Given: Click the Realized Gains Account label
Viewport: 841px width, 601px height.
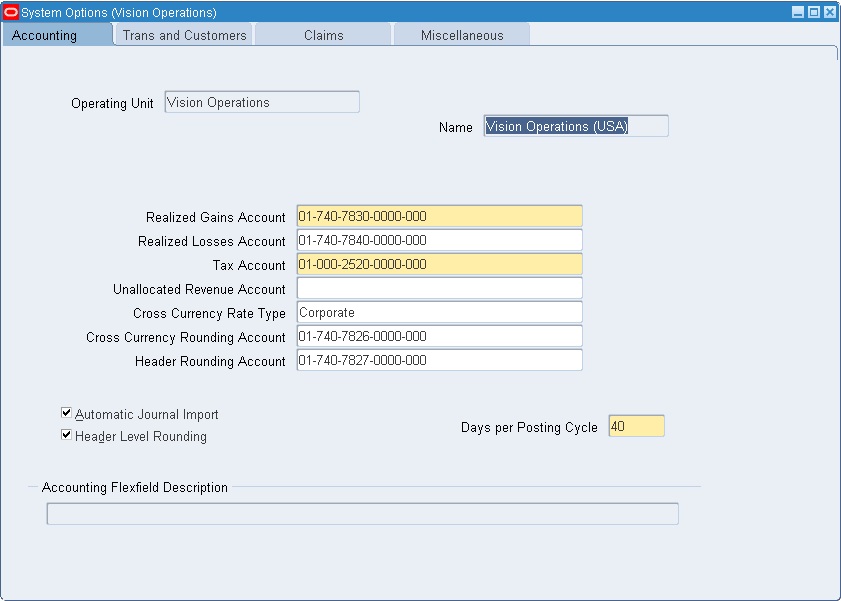Looking at the screenshot, I should point(216,217).
